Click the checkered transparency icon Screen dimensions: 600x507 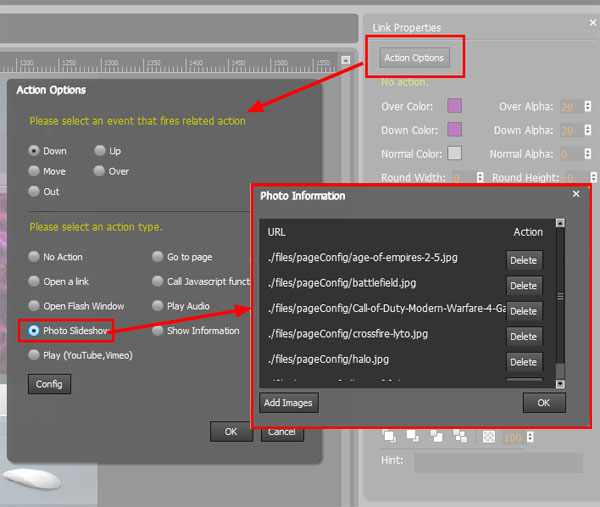pyautogui.click(x=489, y=437)
